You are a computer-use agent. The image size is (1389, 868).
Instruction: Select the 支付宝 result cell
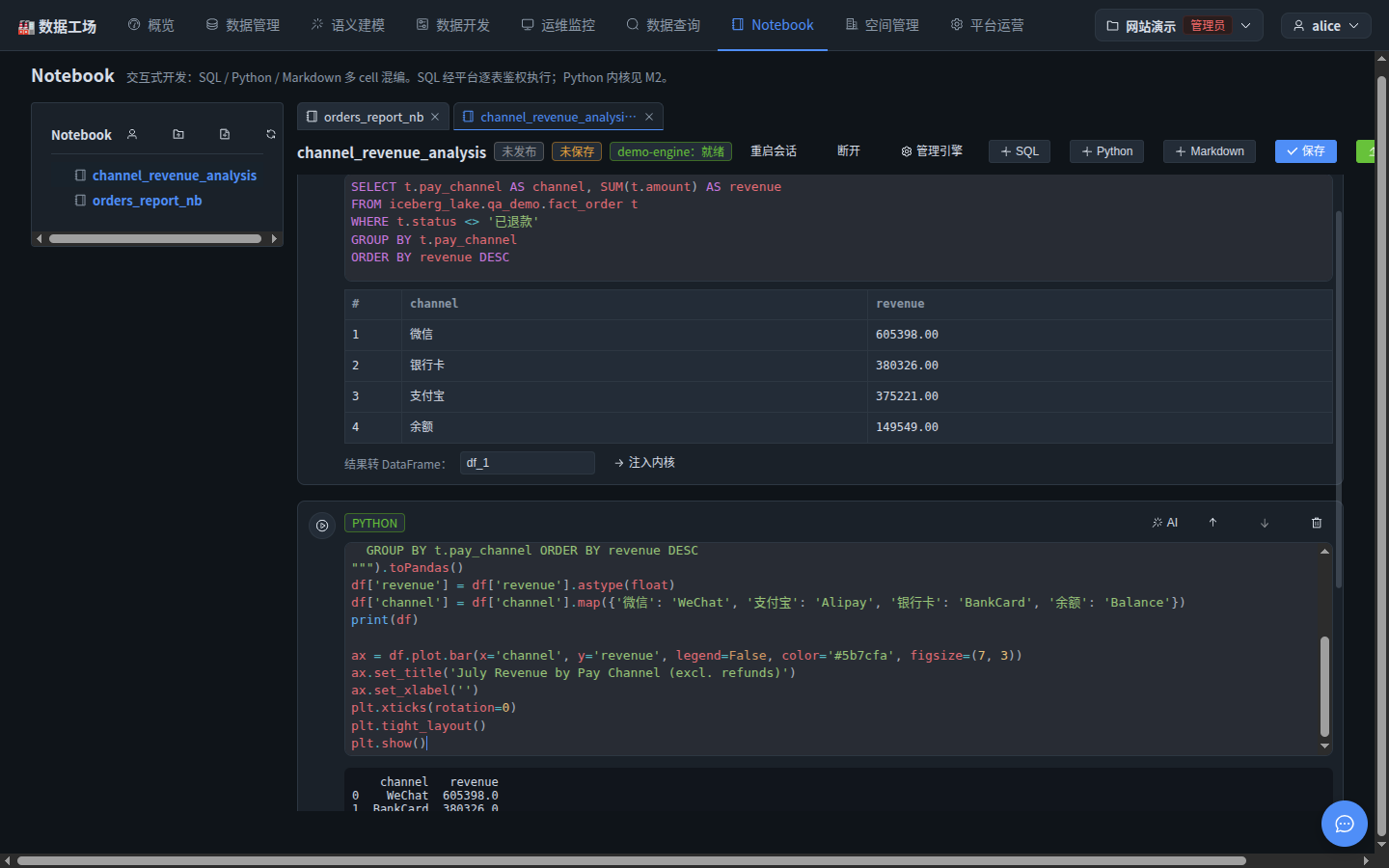[x=635, y=396]
